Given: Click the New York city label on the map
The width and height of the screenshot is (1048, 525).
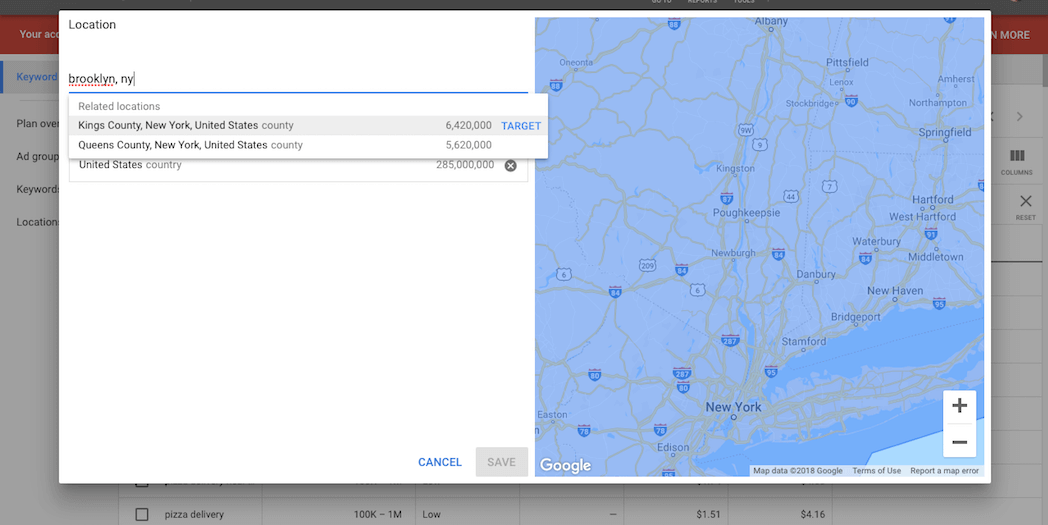Looking at the screenshot, I should pyautogui.click(x=733, y=407).
